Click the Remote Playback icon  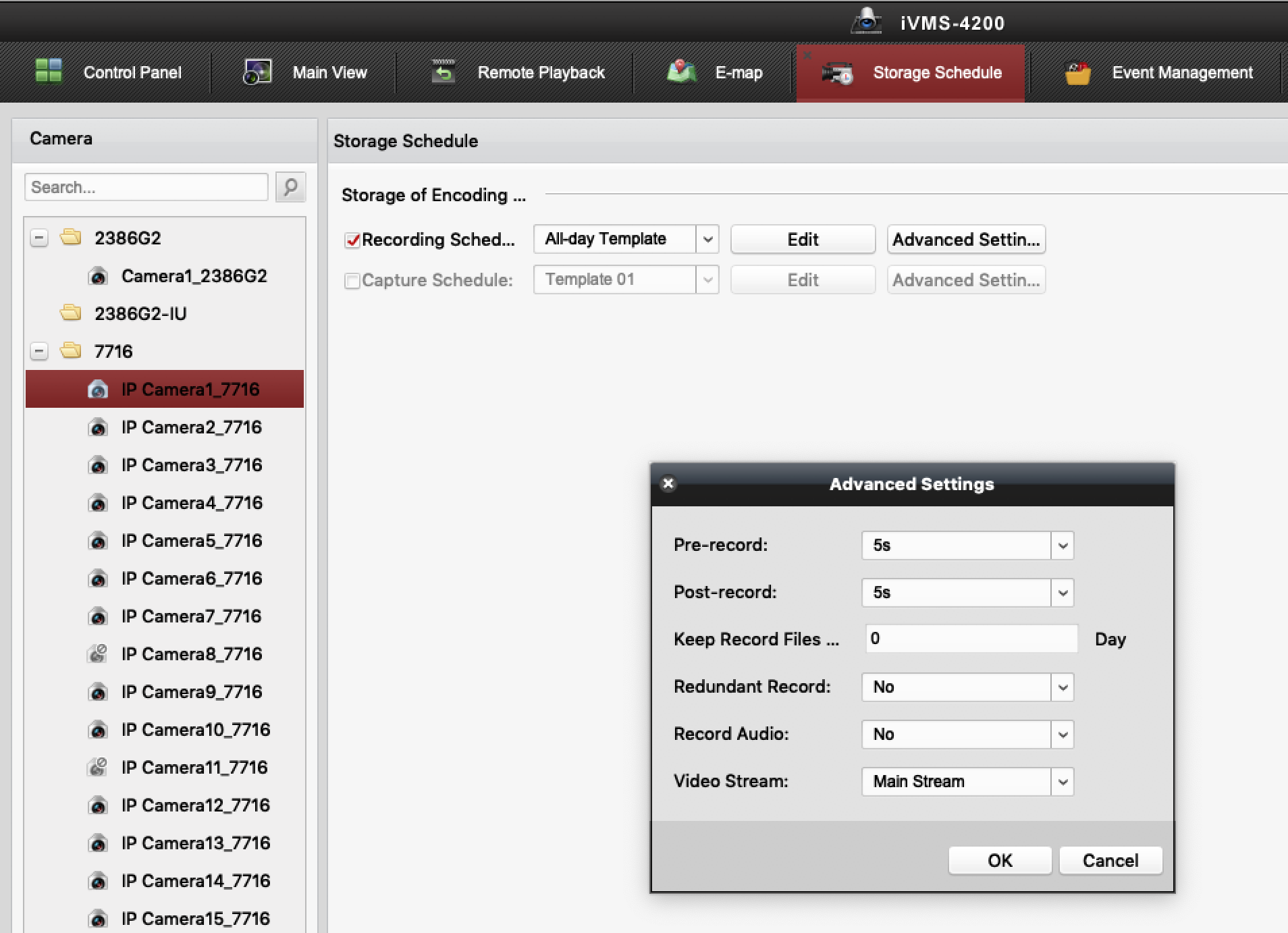point(444,72)
